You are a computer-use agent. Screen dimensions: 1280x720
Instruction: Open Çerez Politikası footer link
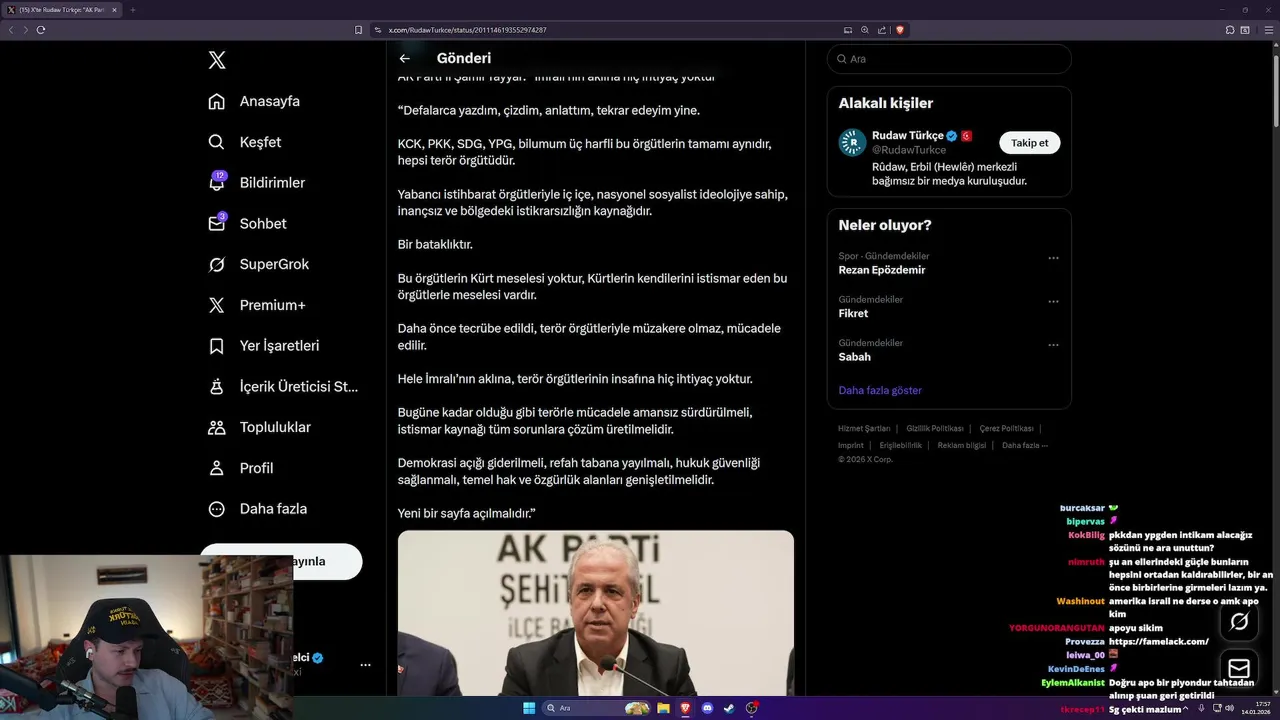(x=1006, y=428)
